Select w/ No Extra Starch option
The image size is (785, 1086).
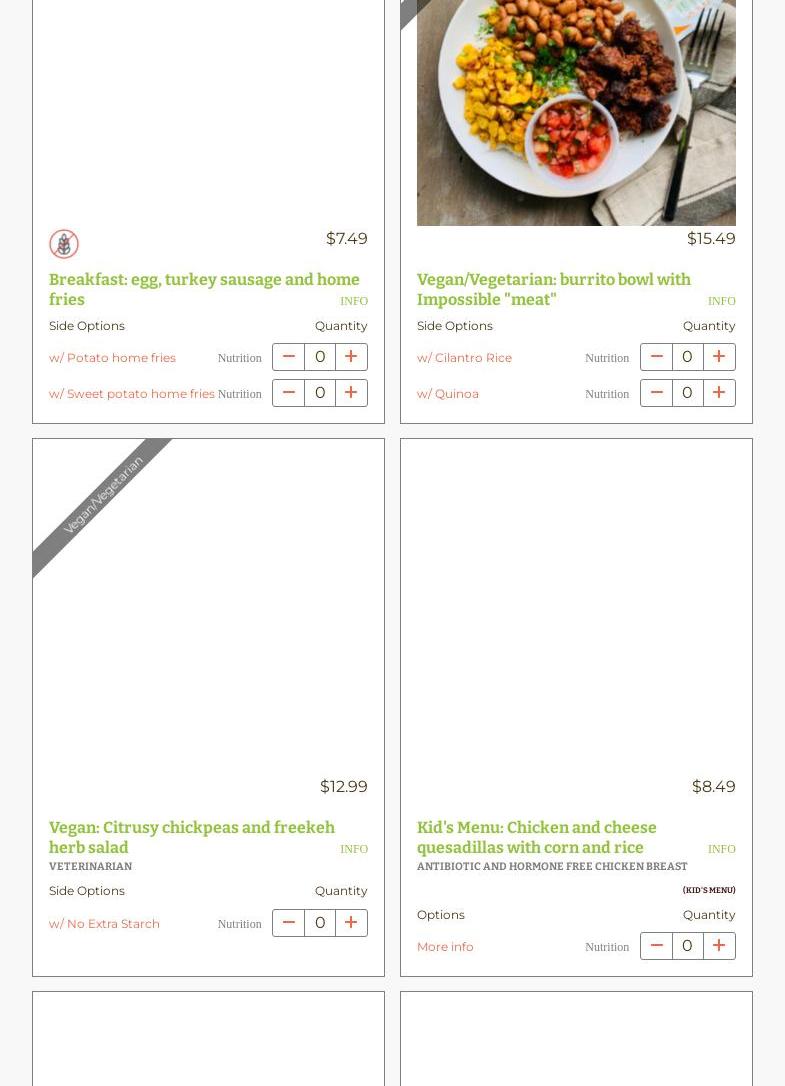click(104, 923)
